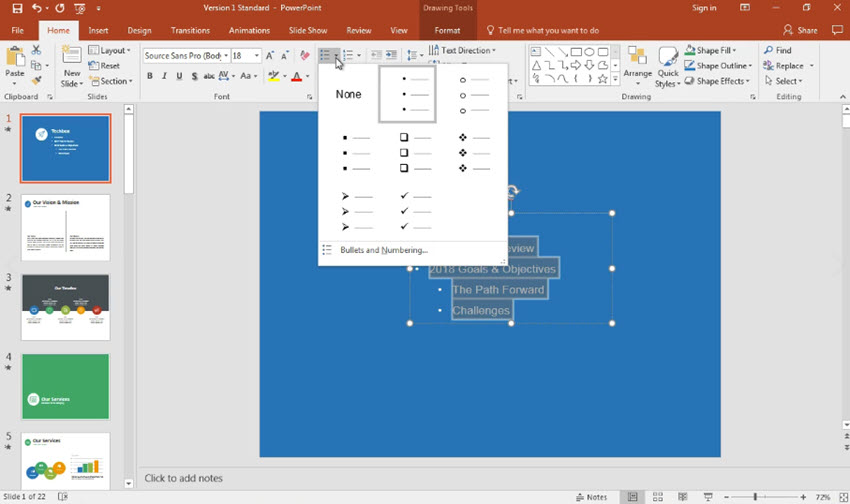
Task: Toggle the Notes pane
Action: pyautogui.click(x=591, y=497)
